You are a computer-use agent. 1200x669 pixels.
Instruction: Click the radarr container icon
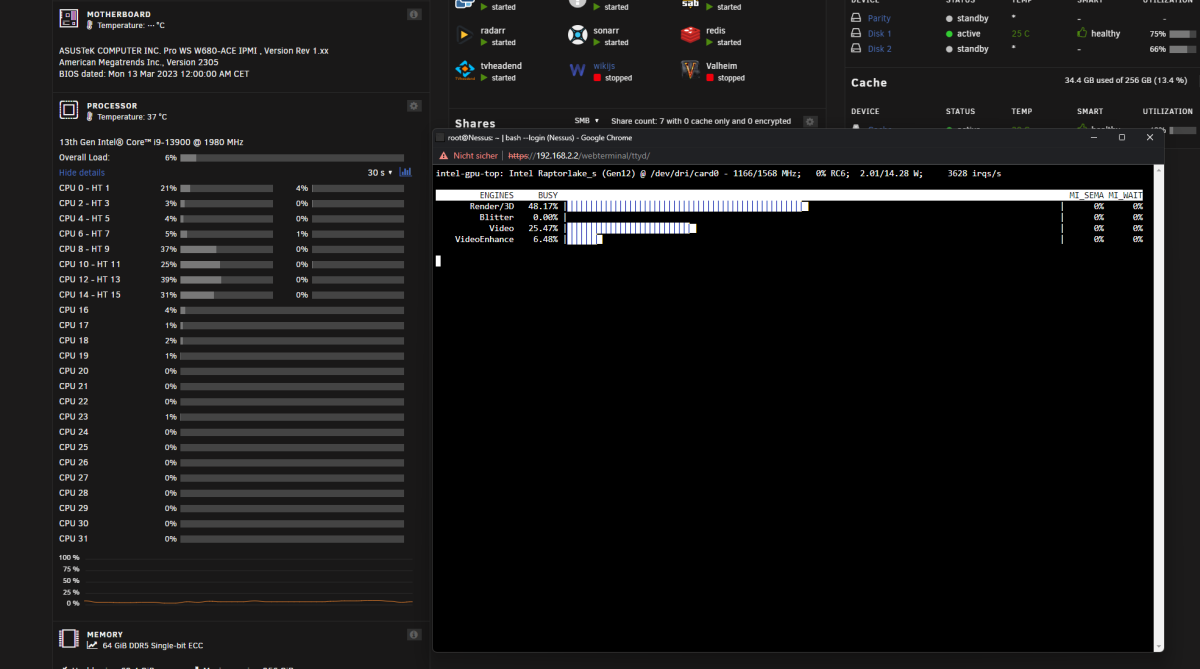pyautogui.click(x=464, y=35)
